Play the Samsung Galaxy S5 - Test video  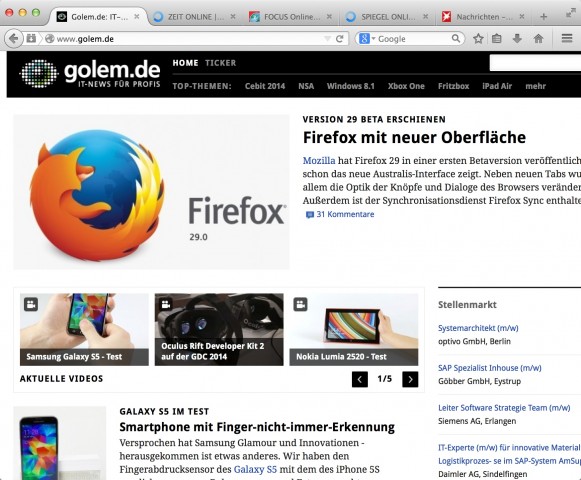click(x=84, y=330)
